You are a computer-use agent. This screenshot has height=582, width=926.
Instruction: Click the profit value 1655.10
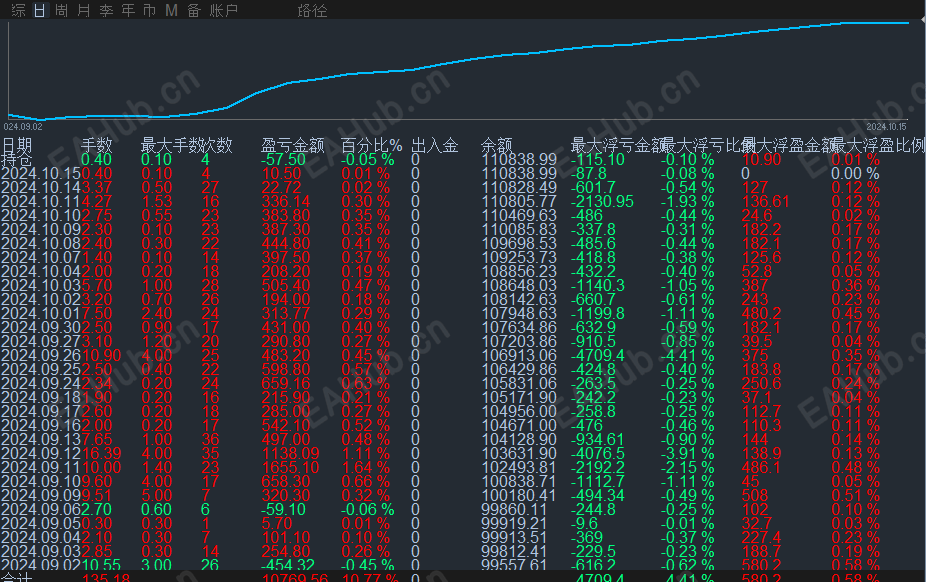[x=291, y=467]
